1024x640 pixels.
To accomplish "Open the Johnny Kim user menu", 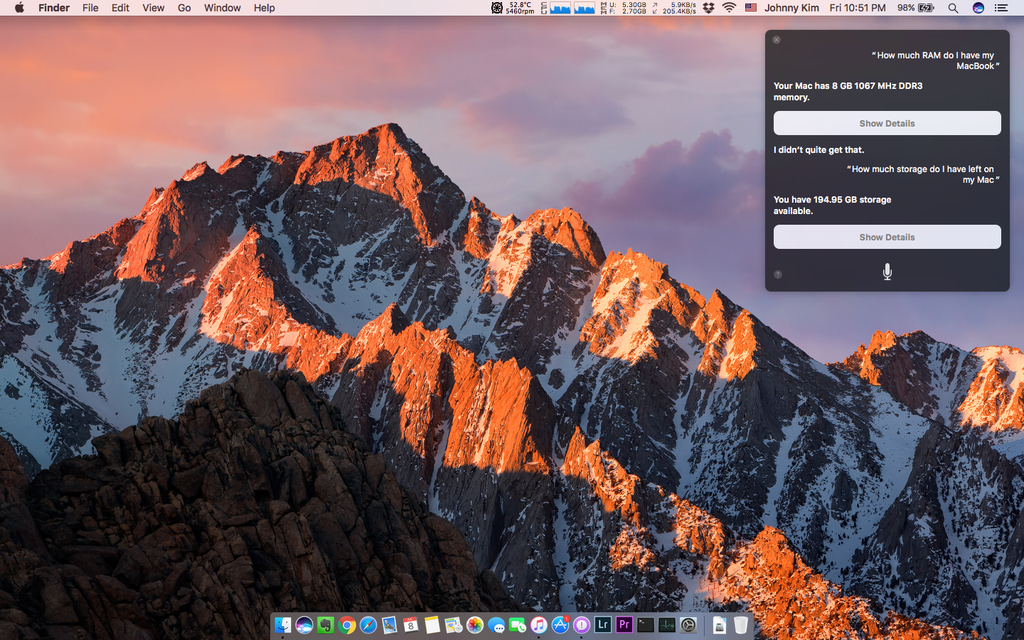I will tap(792, 8).
